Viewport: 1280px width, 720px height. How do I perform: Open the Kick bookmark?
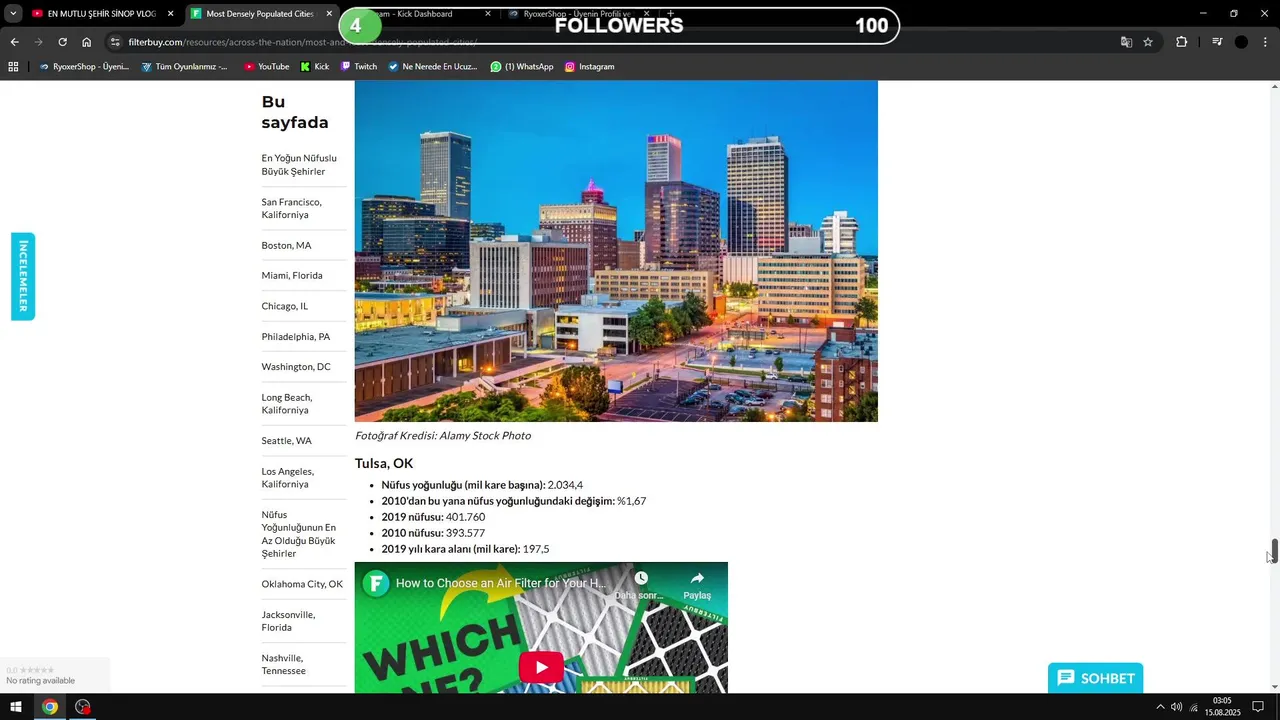(x=314, y=67)
